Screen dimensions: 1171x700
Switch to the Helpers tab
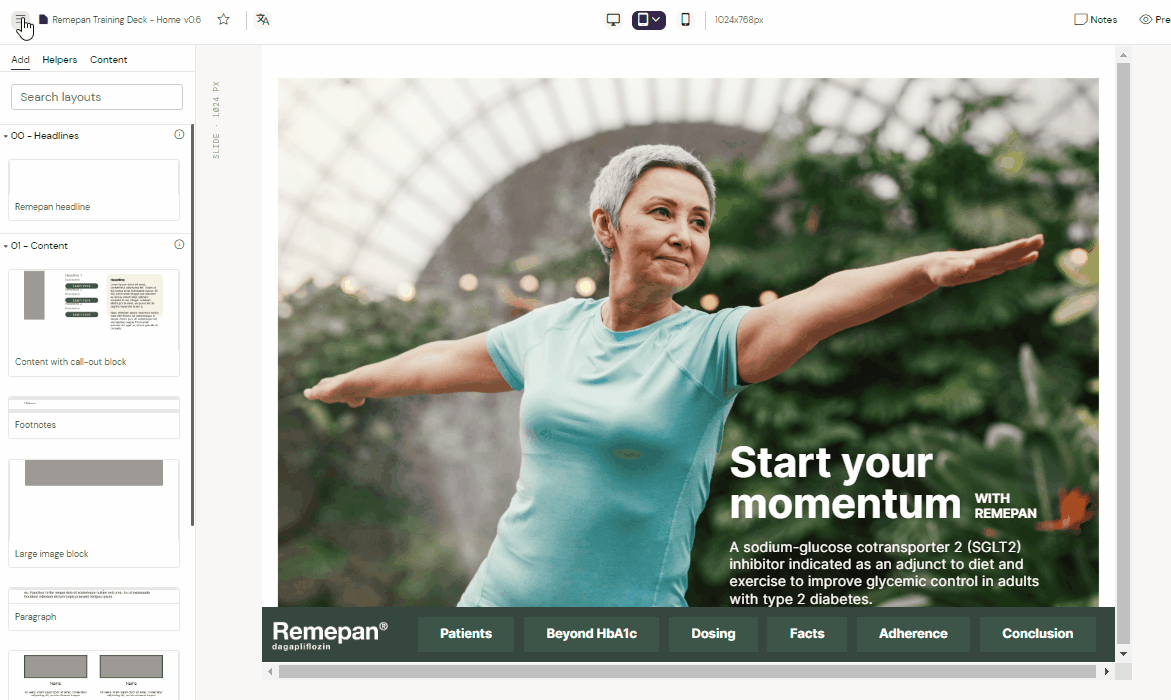[x=60, y=60]
